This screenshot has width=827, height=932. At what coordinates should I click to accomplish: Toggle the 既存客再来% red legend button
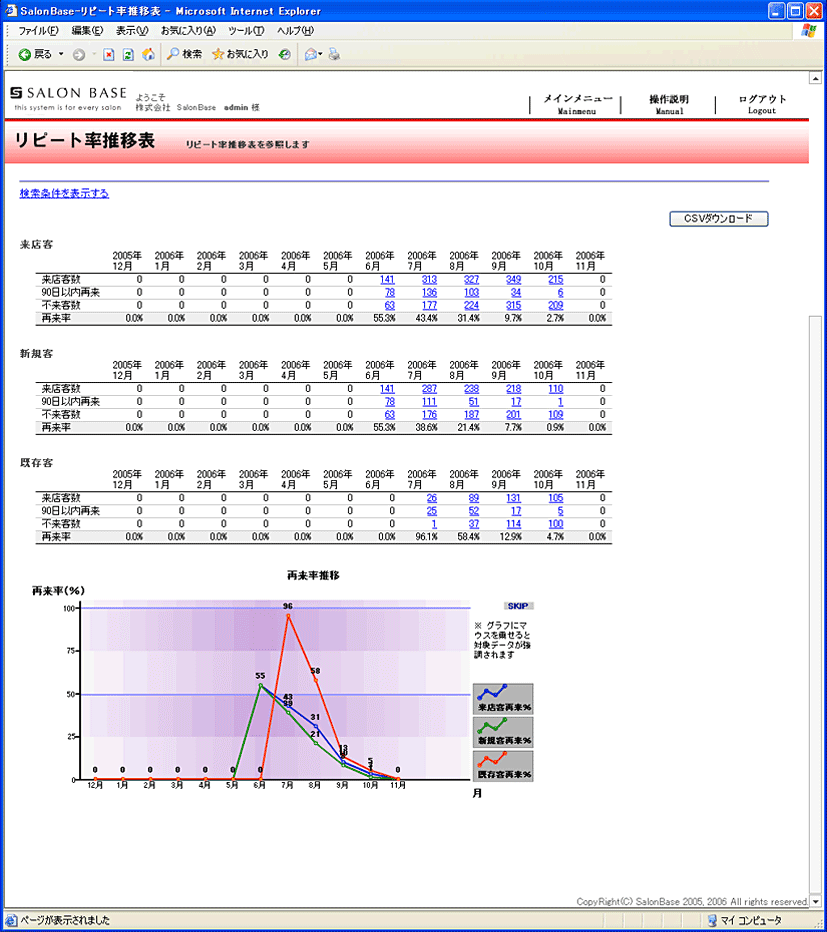[x=504, y=766]
